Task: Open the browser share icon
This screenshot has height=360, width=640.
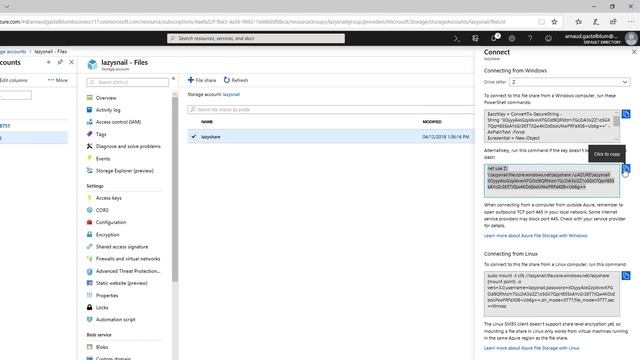Action: tap(613, 22)
